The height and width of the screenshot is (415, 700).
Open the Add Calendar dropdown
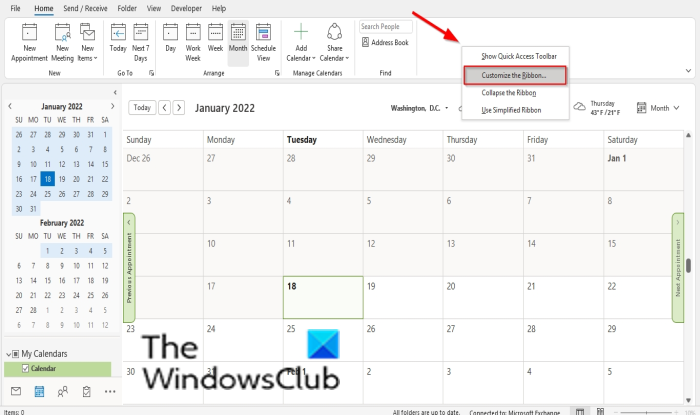pos(301,42)
